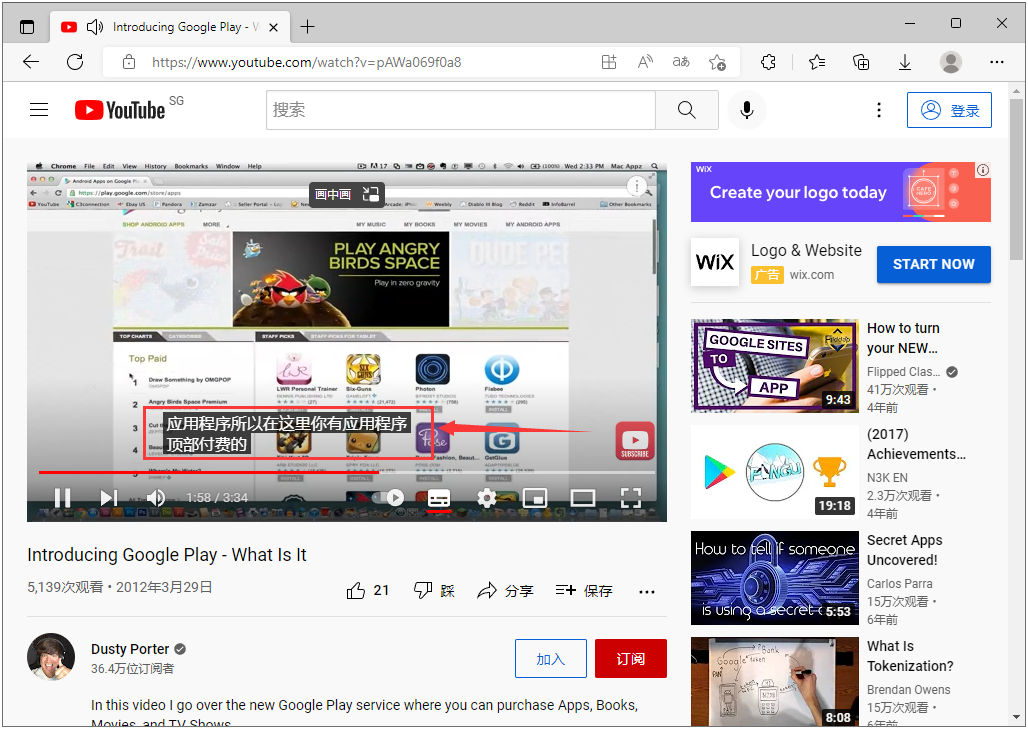Refresh the current page
The width and height of the screenshot is (1028, 729).
[75, 62]
